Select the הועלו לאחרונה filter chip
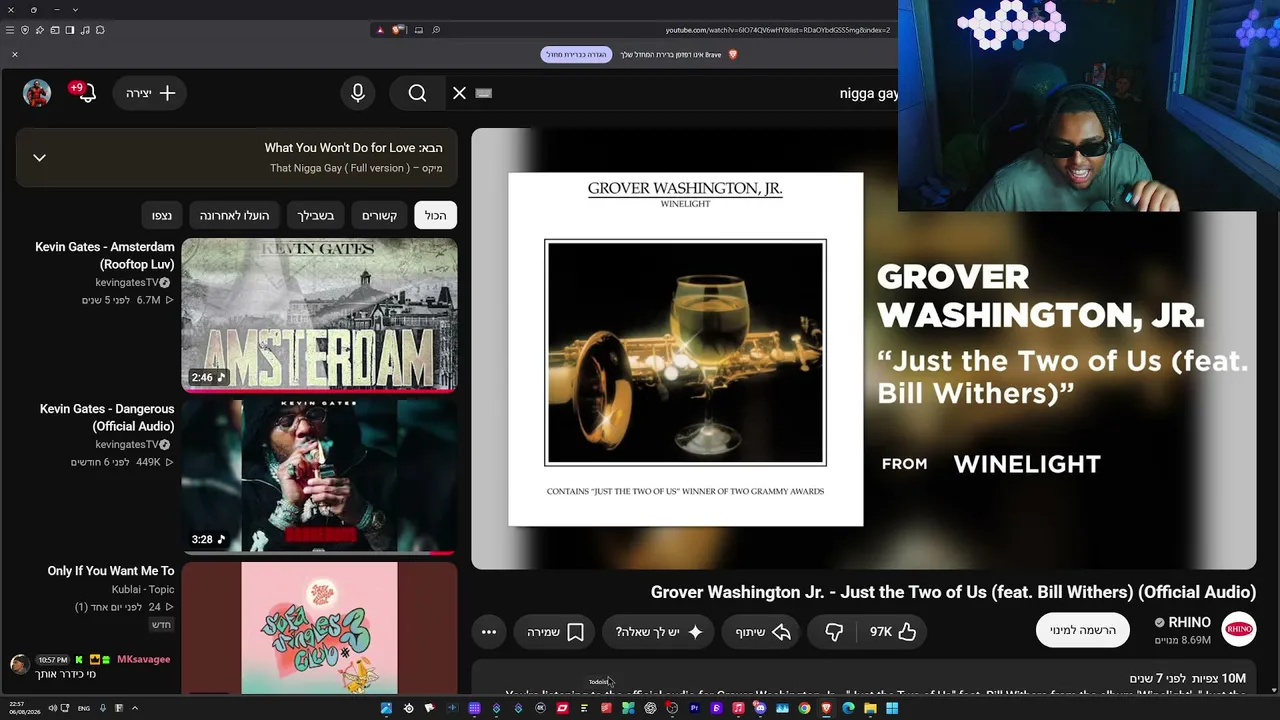 coord(234,215)
